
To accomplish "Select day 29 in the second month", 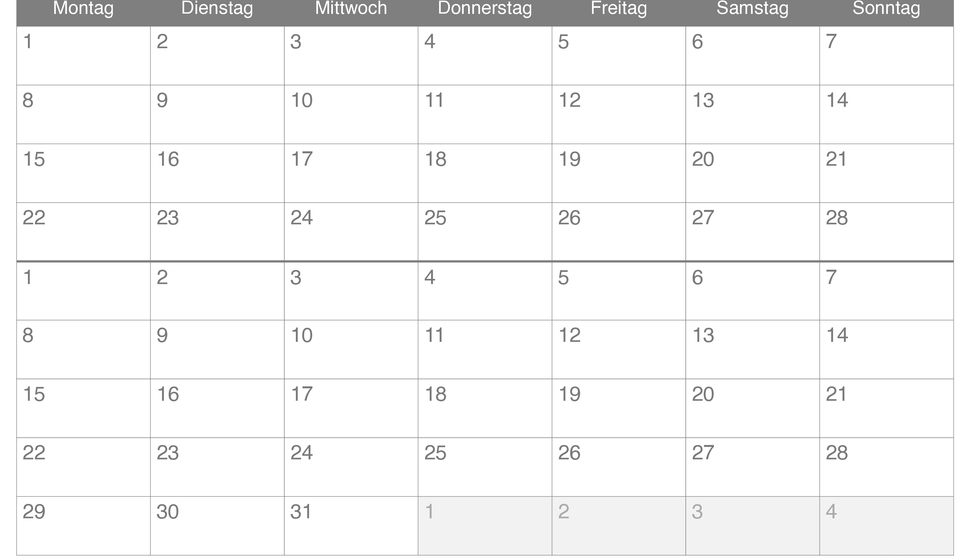I will tap(84, 526).
